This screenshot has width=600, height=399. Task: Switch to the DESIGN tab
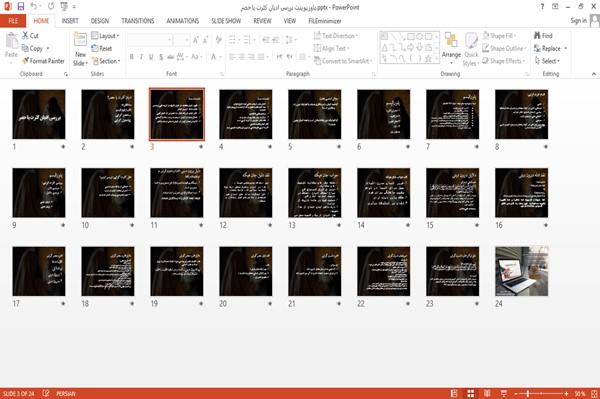(100, 21)
